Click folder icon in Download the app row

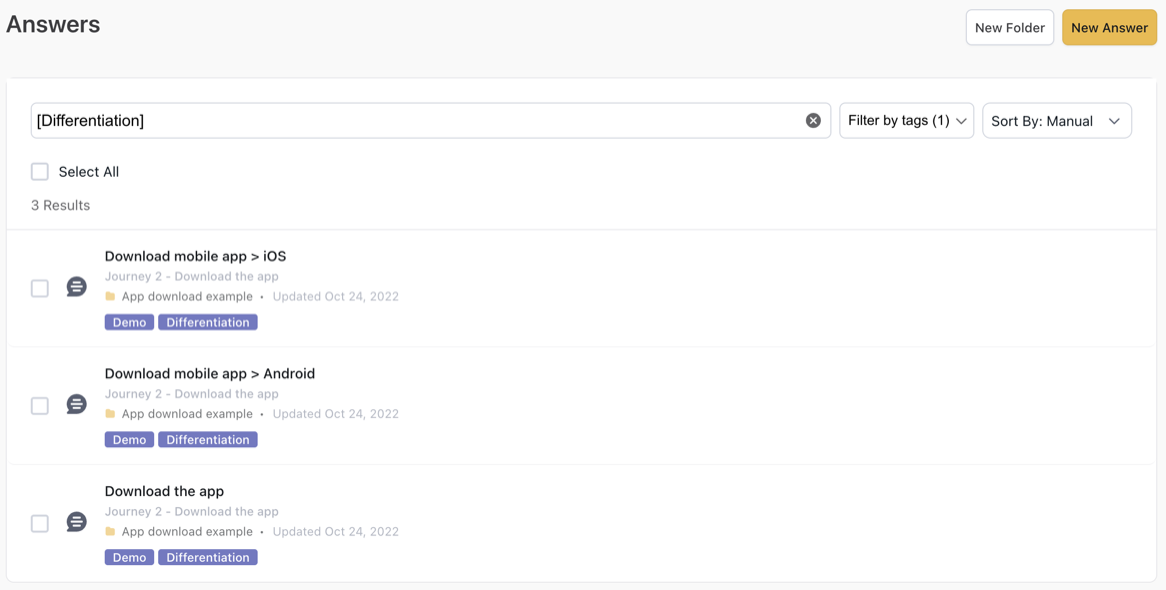[110, 532]
